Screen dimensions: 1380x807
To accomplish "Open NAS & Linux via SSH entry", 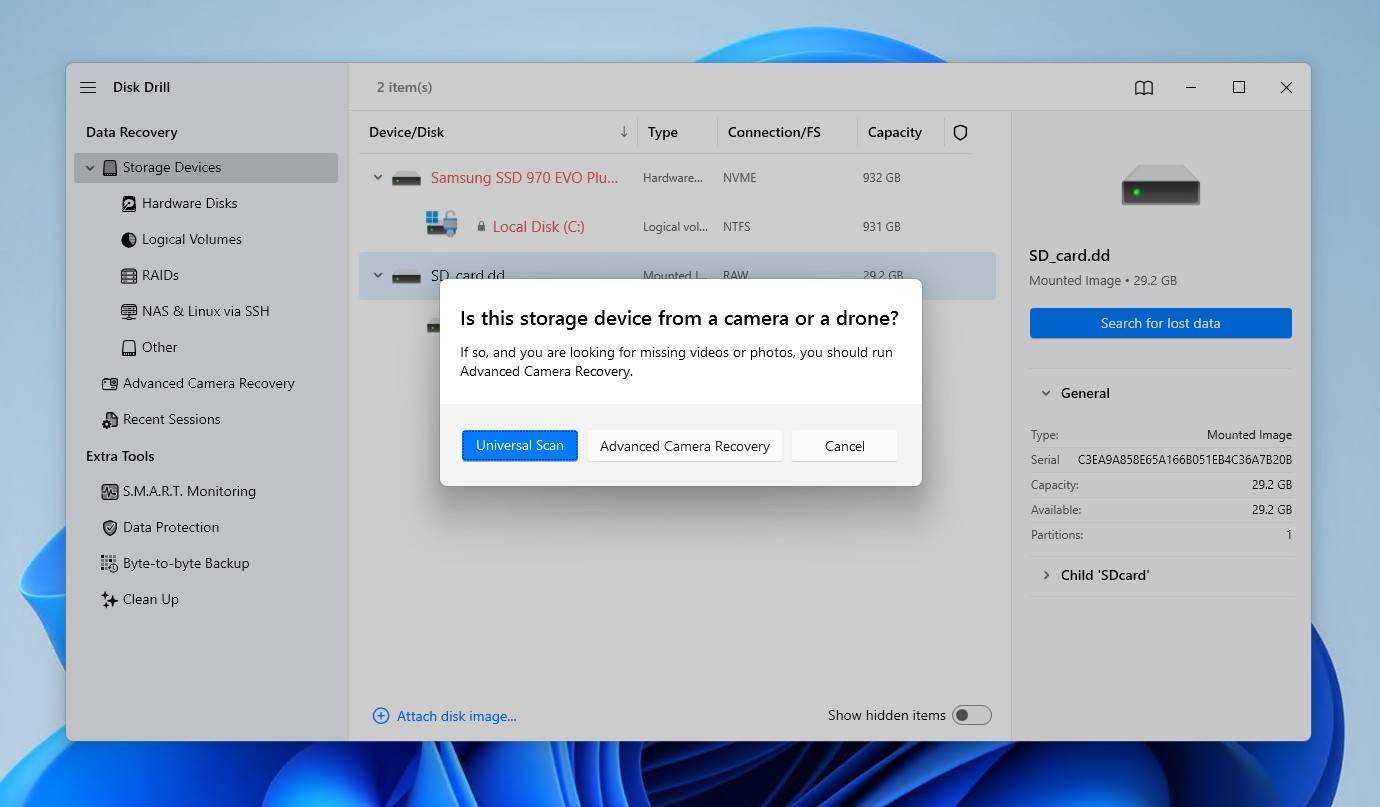I will [206, 312].
